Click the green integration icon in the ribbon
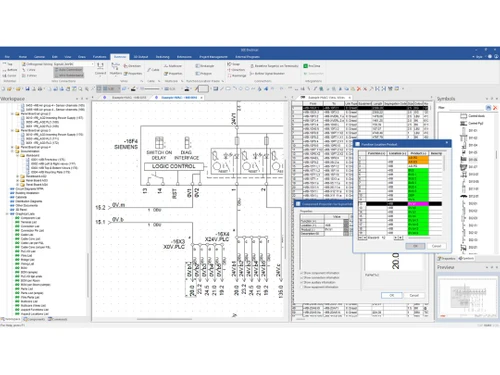 pyautogui.click(x=305, y=66)
